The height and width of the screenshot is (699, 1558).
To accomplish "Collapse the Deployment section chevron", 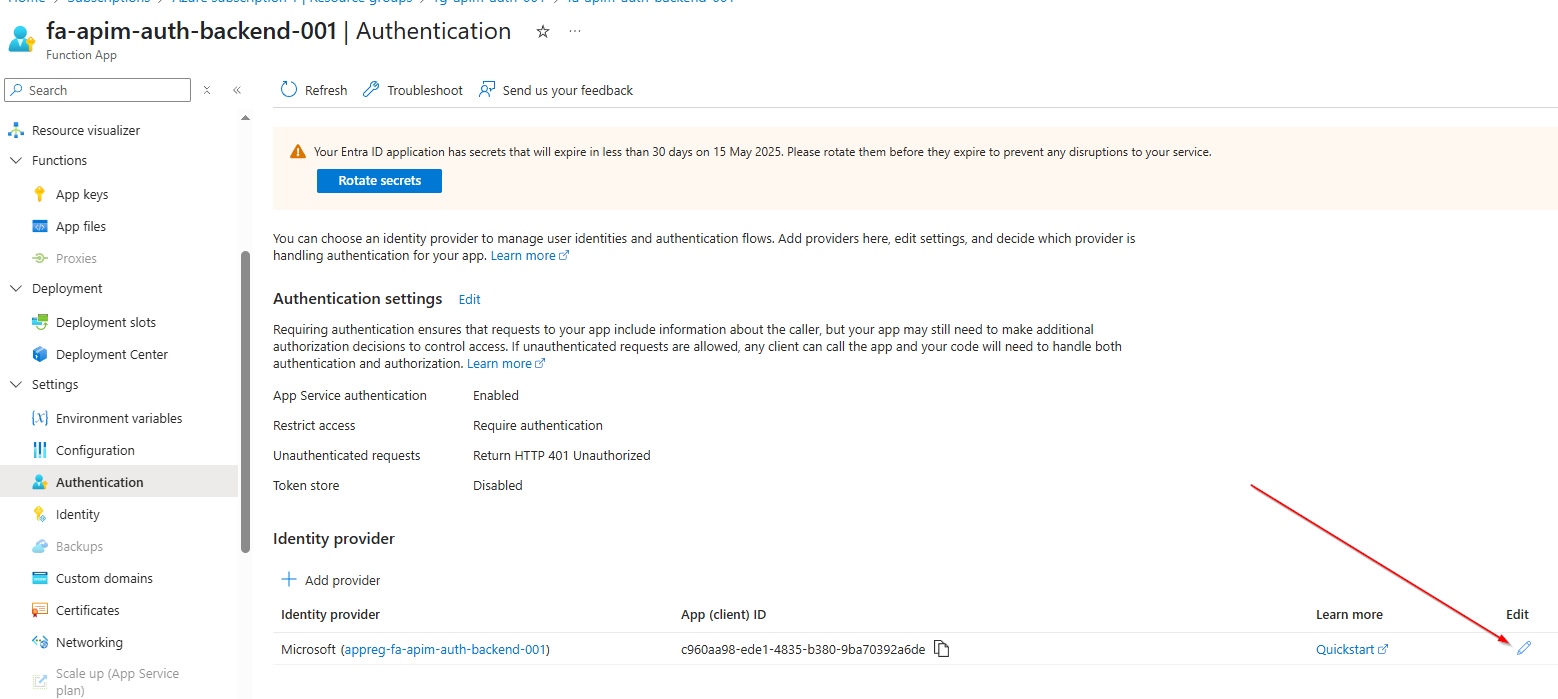I will [x=16, y=288].
